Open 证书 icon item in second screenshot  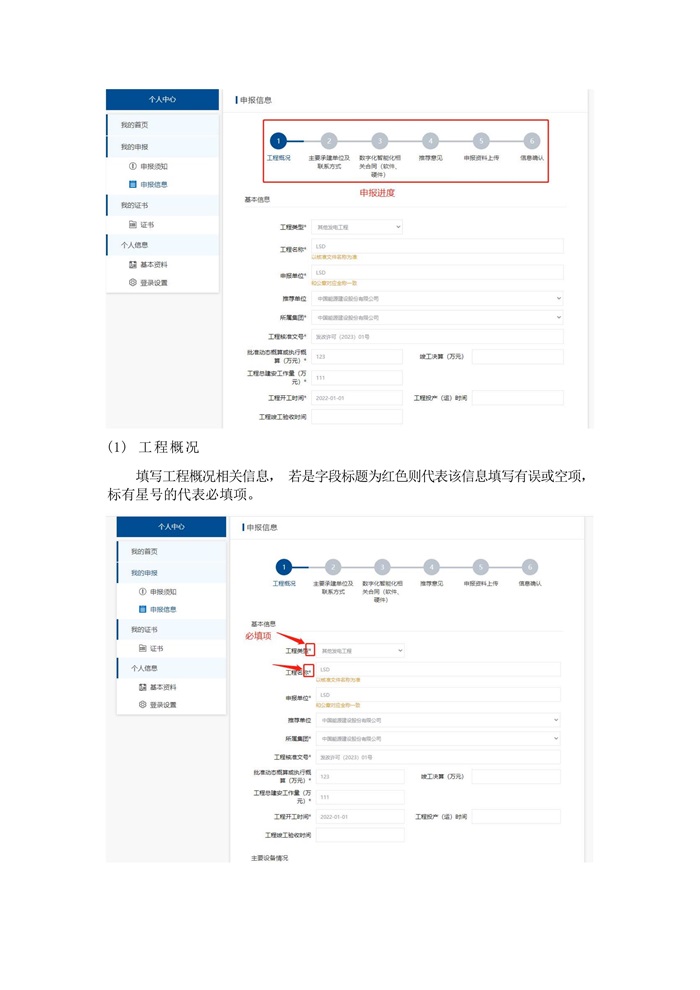[151, 648]
